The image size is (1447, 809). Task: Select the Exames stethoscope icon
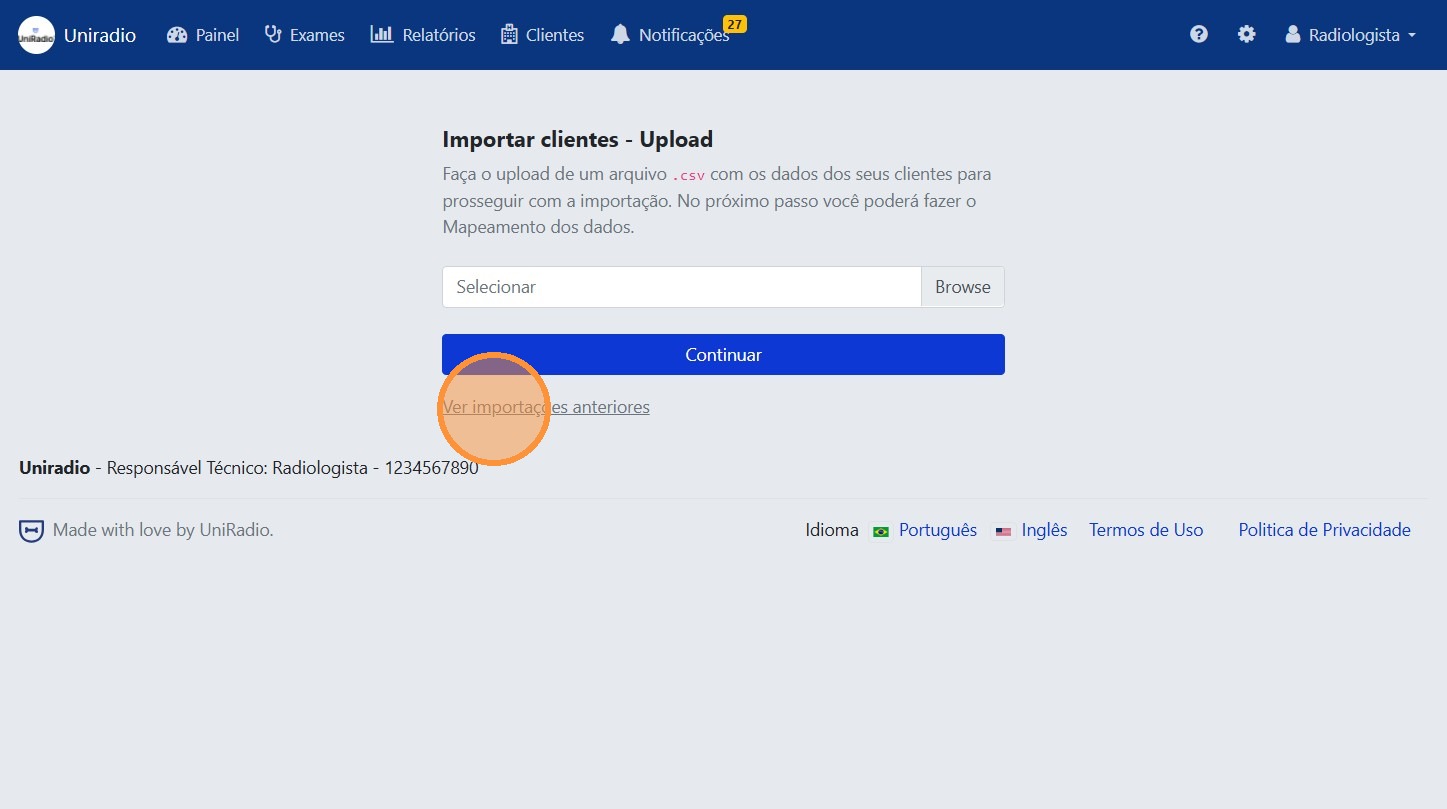click(x=271, y=33)
